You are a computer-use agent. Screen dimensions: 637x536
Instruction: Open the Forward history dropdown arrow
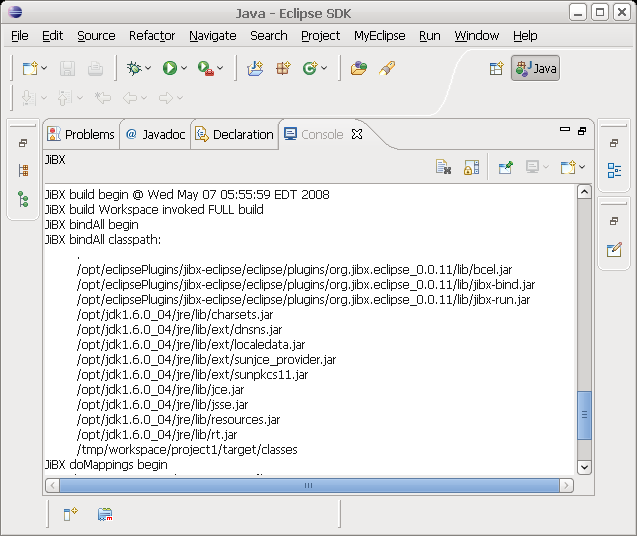pyautogui.click(x=180, y=98)
